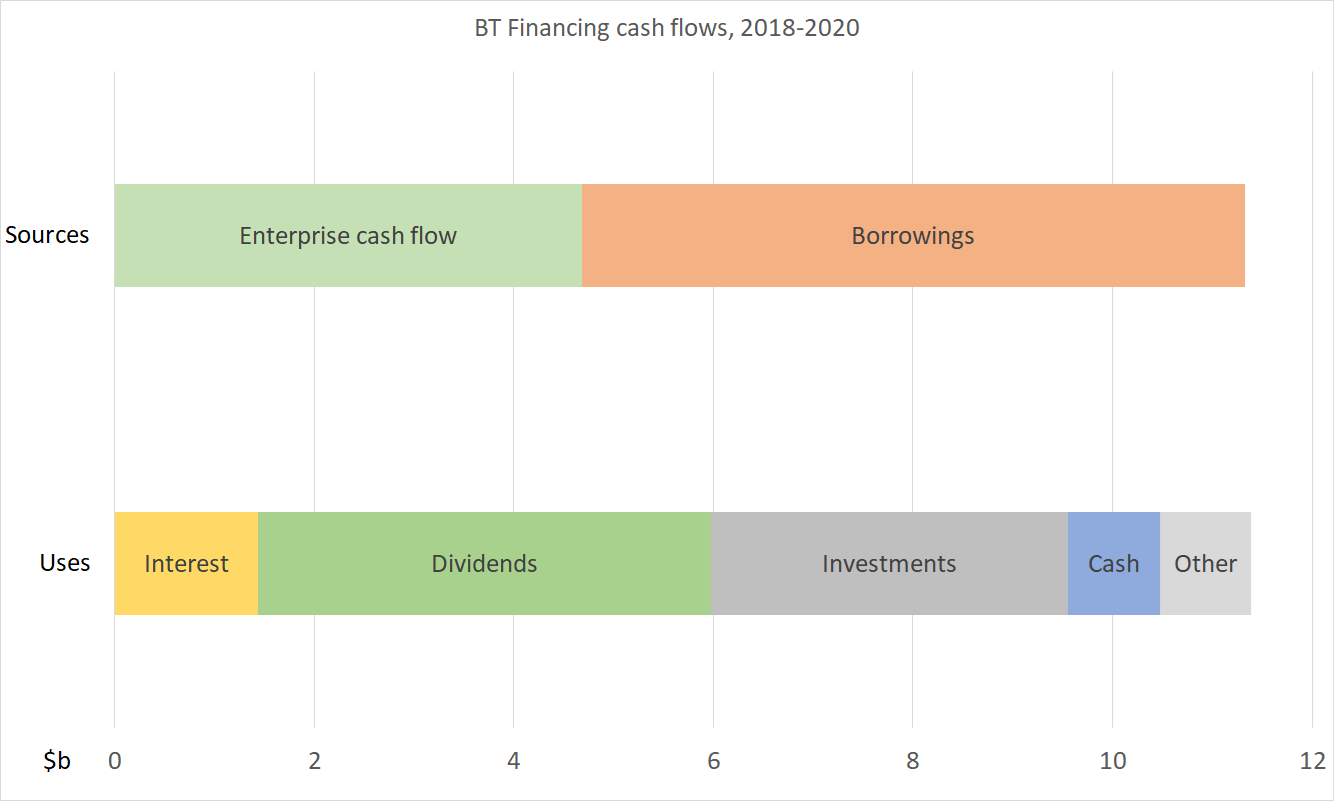Image resolution: width=1334 pixels, height=801 pixels.
Task: Select the yellow Interest bar segment
Action: 186,563
